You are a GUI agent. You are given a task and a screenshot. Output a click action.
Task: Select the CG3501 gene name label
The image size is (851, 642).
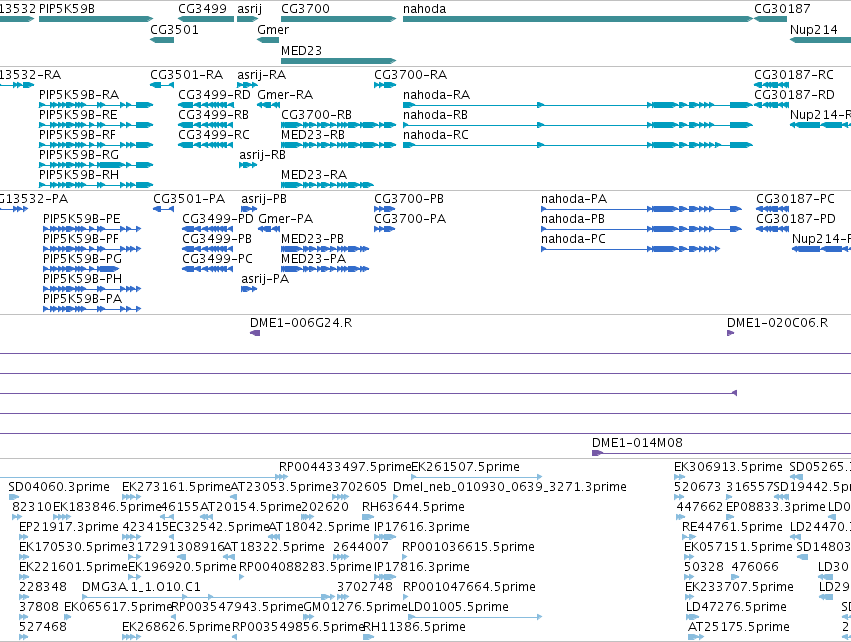[174, 30]
